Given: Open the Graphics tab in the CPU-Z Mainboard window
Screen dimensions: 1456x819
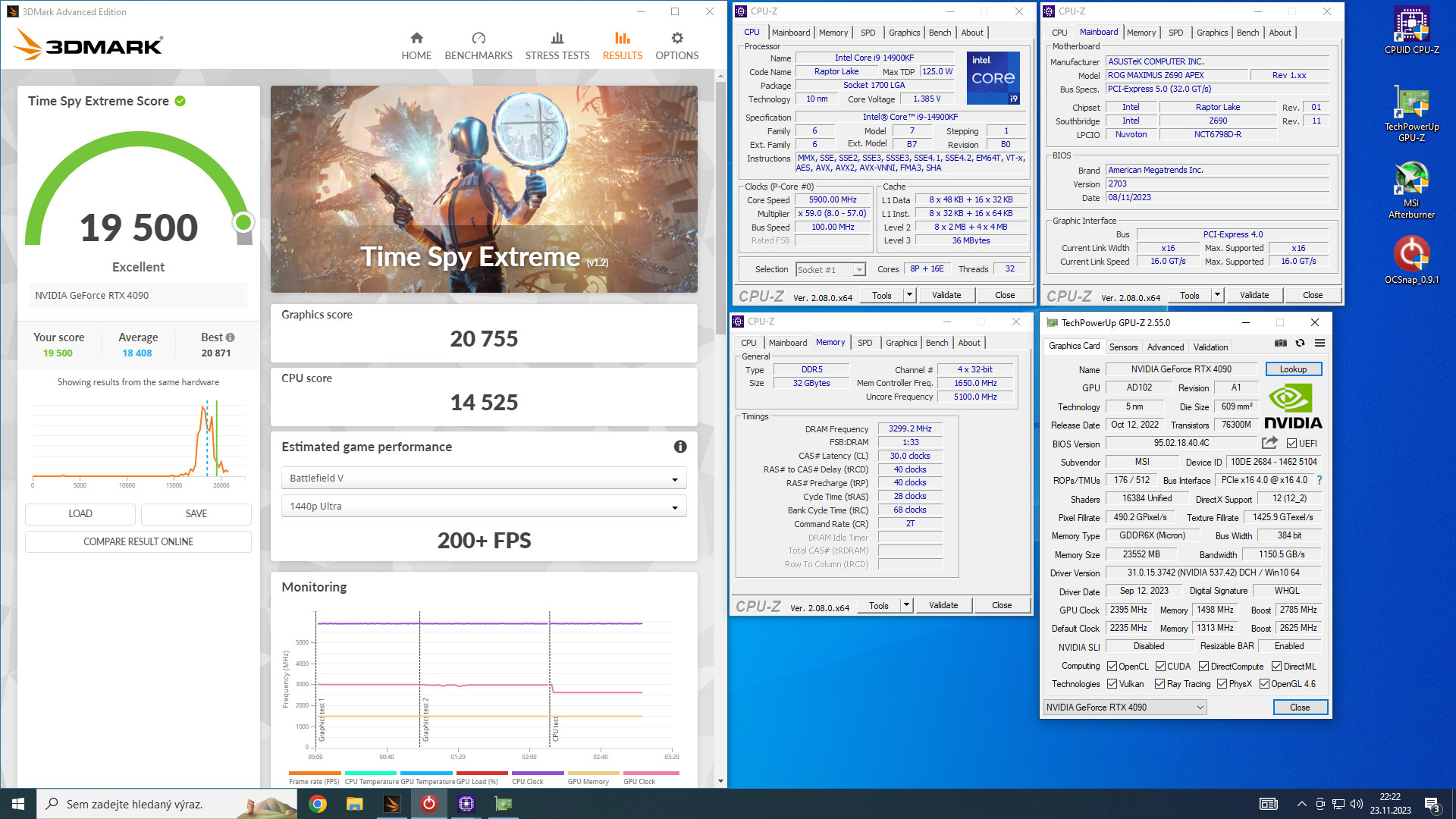Looking at the screenshot, I should (x=1212, y=33).
